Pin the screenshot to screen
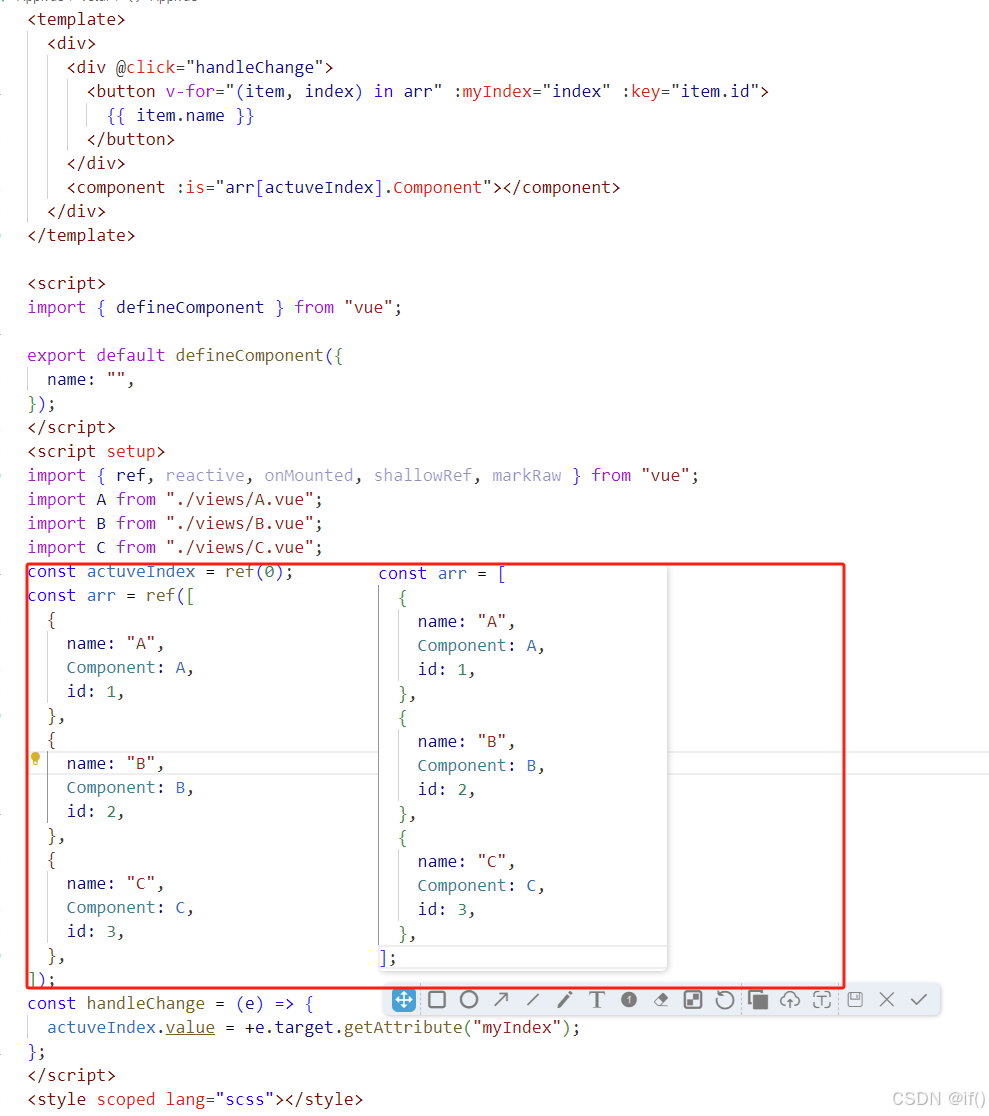Viewport: 989px width, 1116px height. 821,999
